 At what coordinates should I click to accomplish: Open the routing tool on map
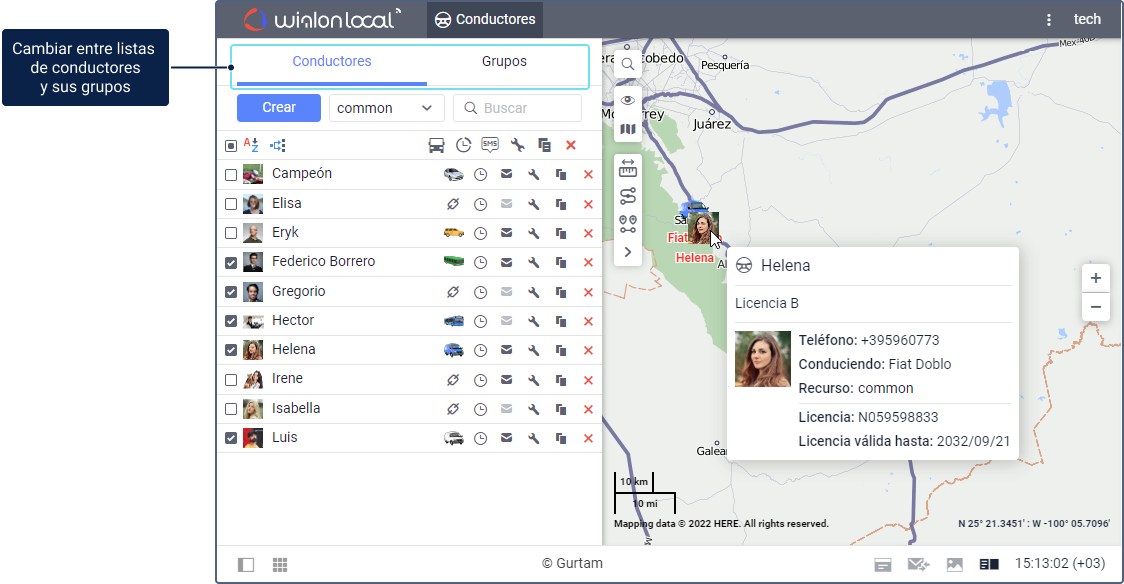tap(628, 196)
